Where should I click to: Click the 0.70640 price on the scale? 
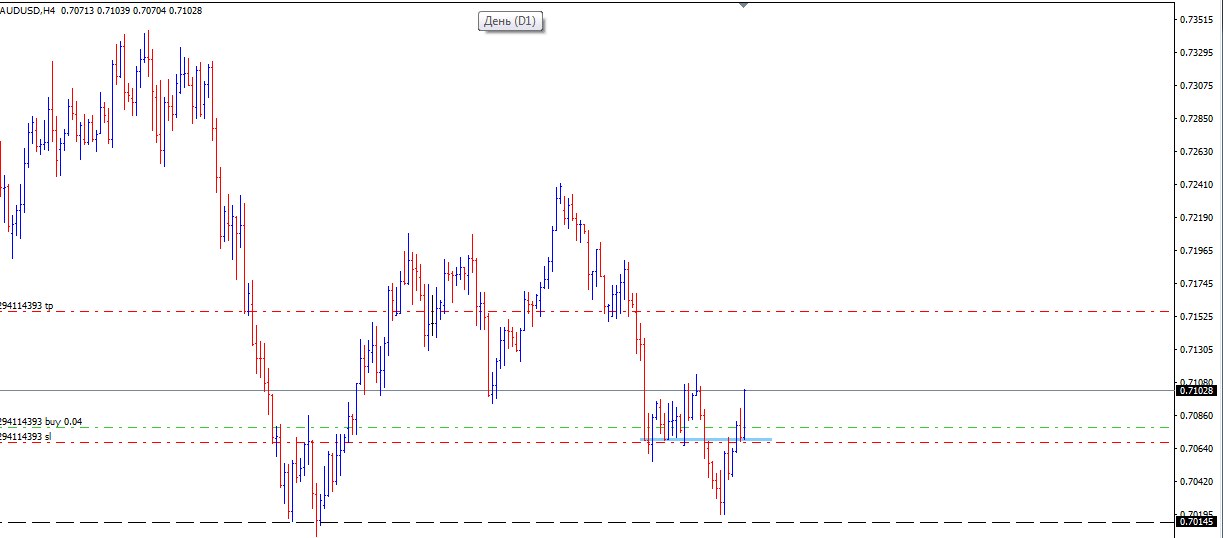[1196, 449]
